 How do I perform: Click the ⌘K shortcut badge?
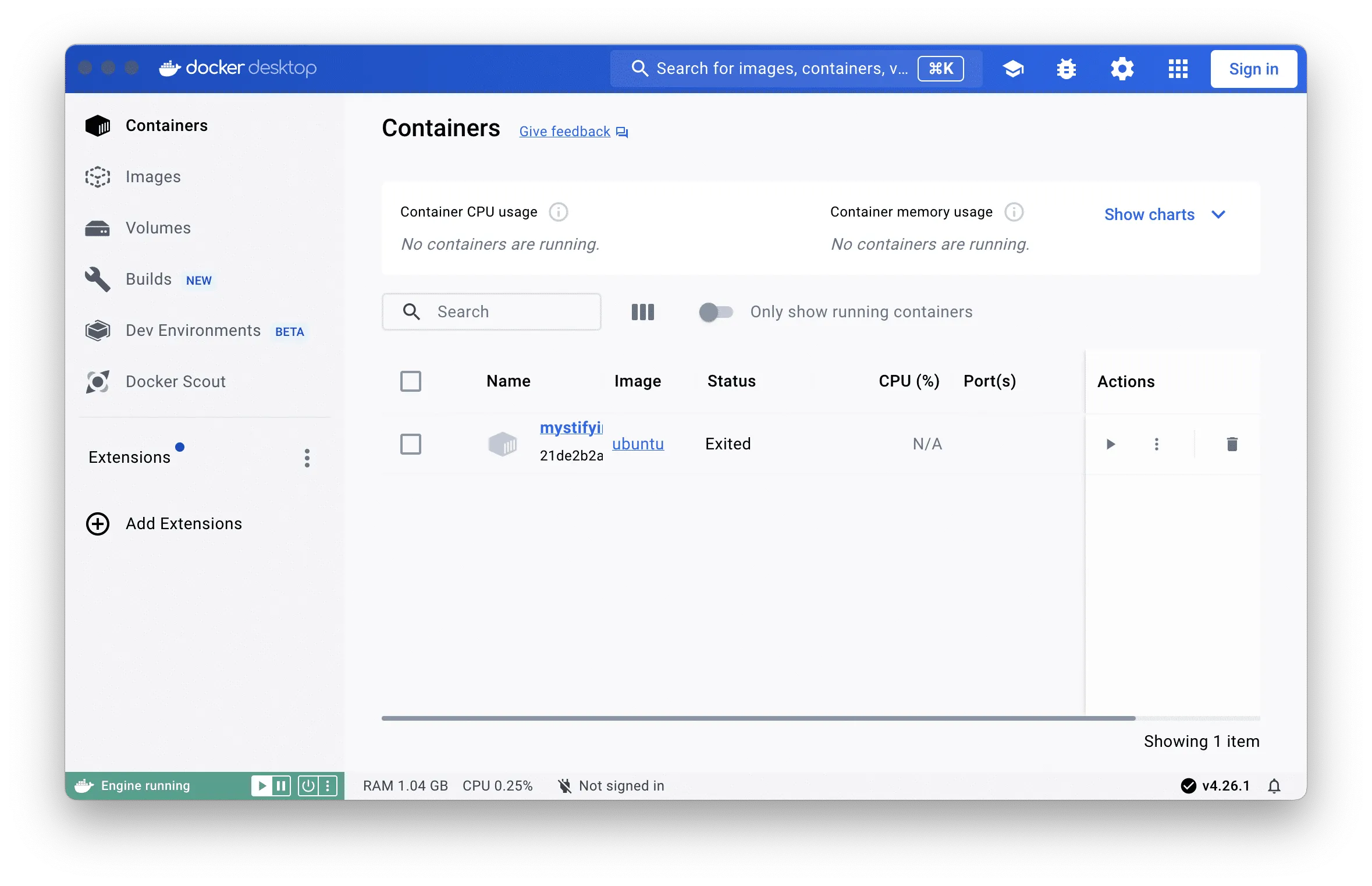click(940, 69)
